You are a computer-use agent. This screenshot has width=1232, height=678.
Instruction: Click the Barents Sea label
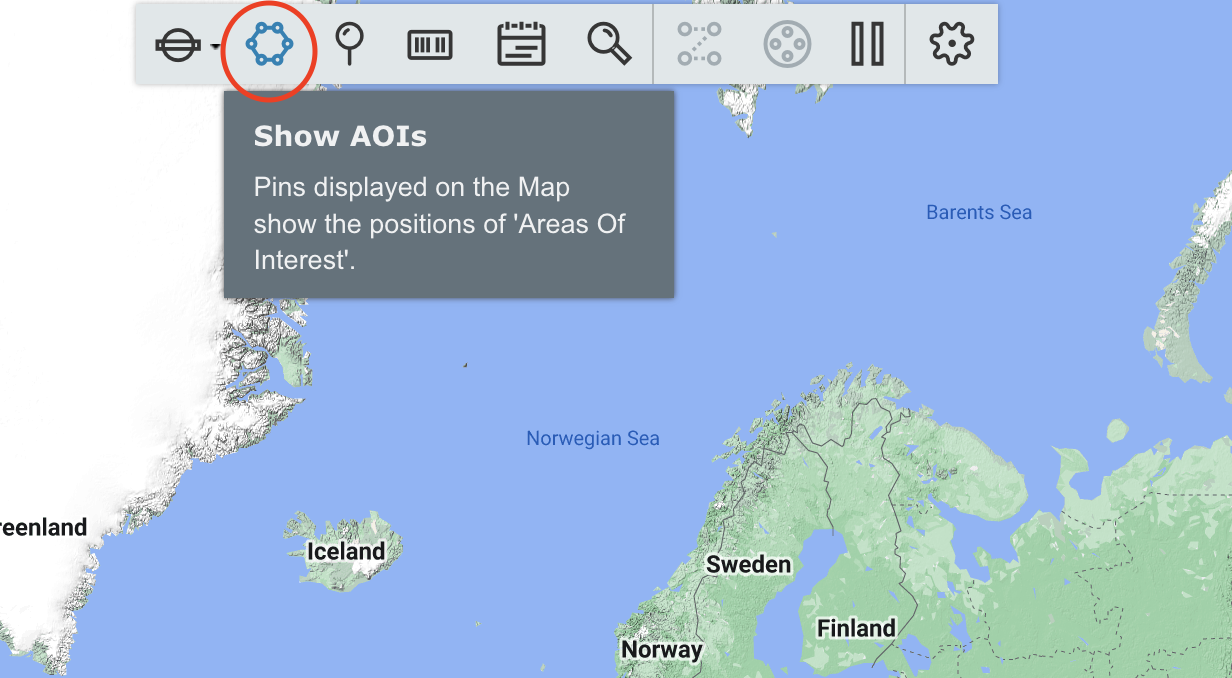pyautogui.click(x=978, y=212)
